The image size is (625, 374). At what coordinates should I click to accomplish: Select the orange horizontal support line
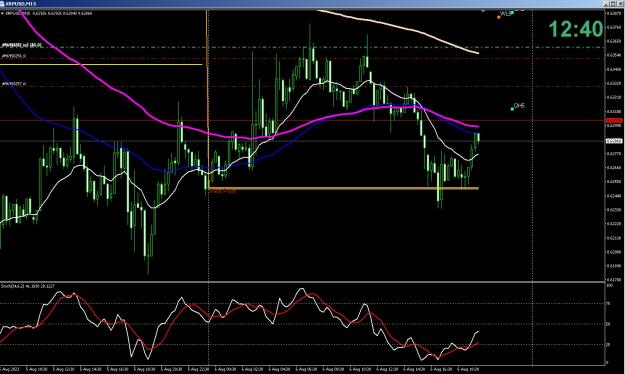(x=344, y=188)
